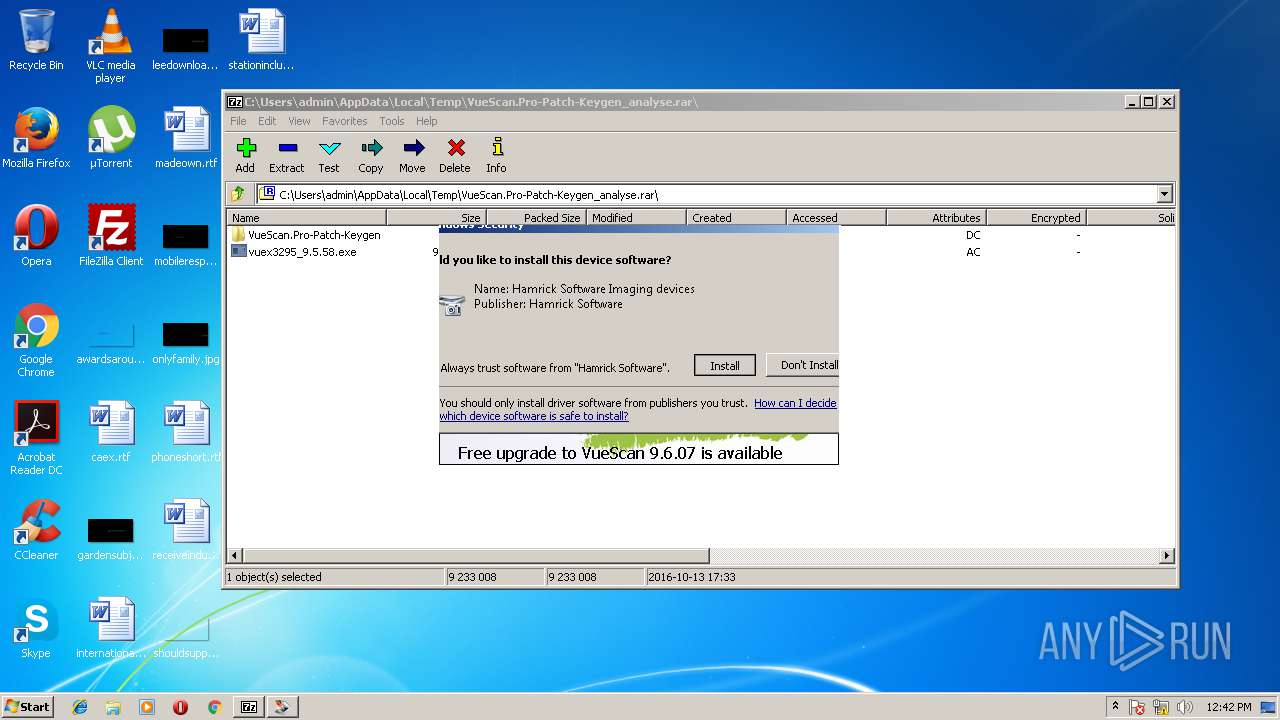Click the Copy toolbar icon
The height and width of the screenshot is (720, 1280).
pos(371,156)
